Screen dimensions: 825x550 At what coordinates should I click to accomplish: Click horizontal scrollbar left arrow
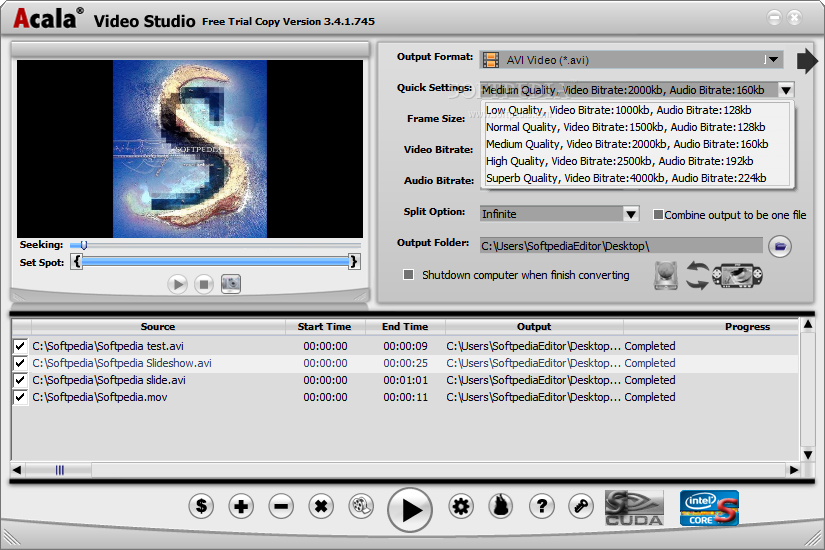click(x=17, y=469)
